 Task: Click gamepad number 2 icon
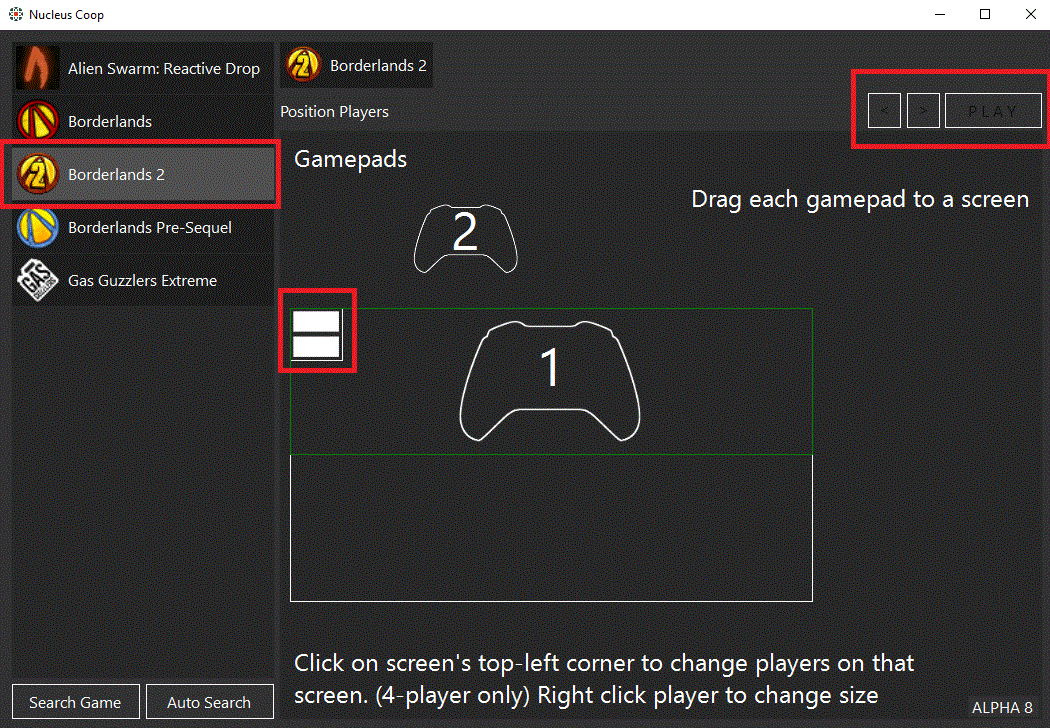coord(465,238)
